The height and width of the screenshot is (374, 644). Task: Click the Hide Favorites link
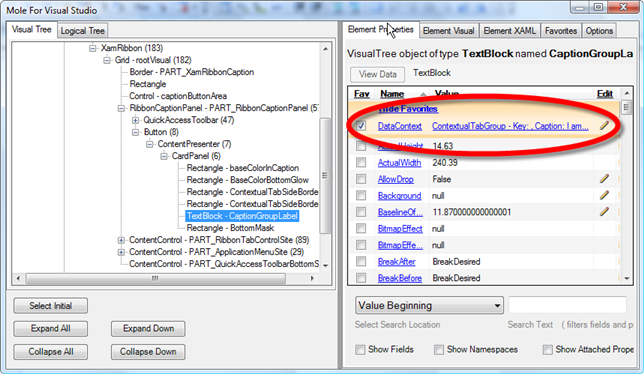[x=408, y=109]
